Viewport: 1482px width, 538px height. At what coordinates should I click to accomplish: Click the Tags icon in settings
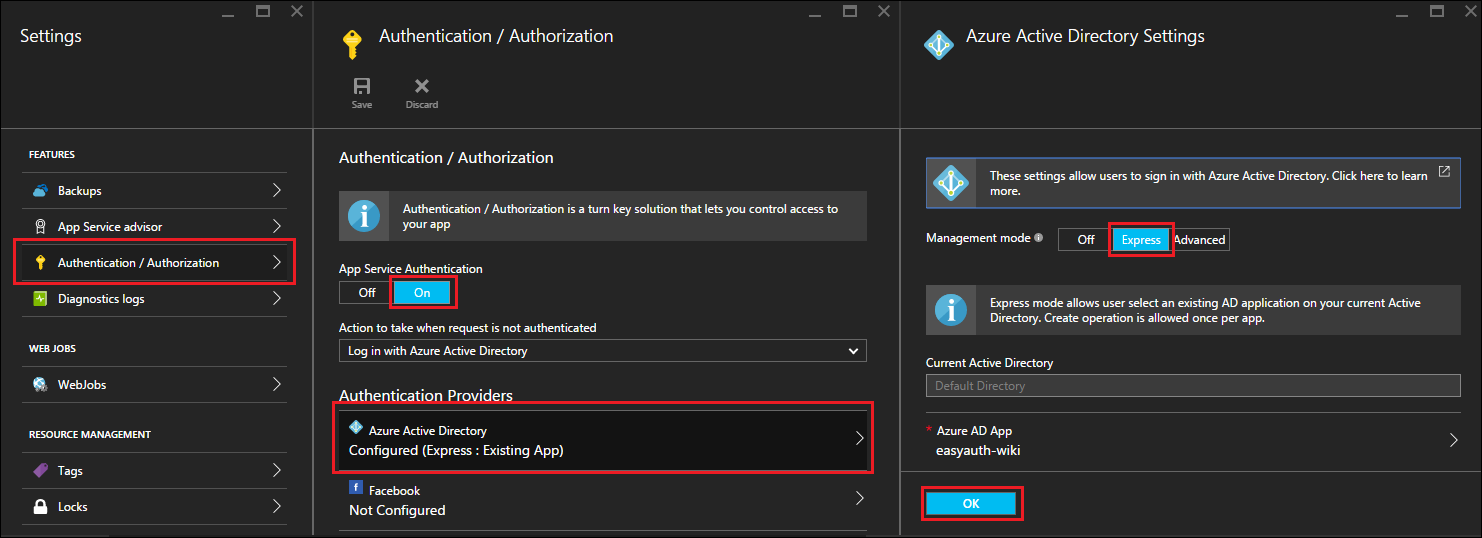coord(40,471)
